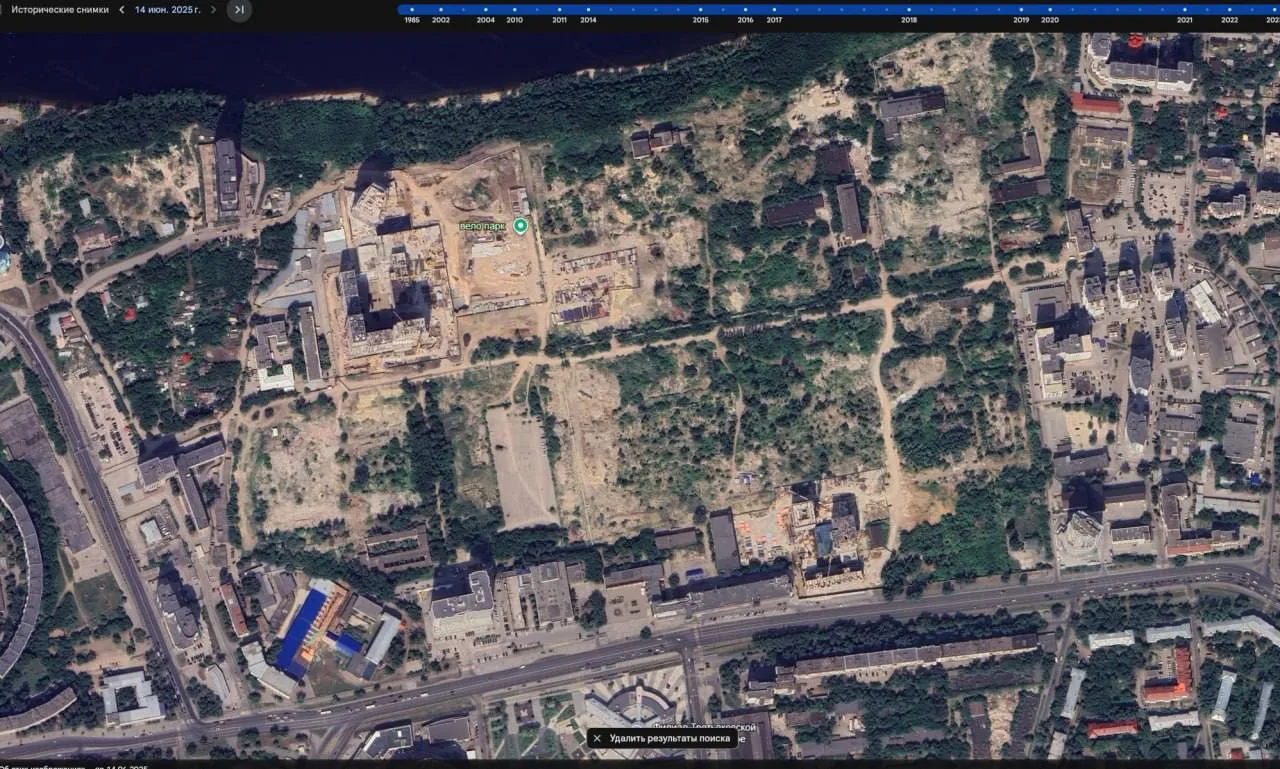Select the 2020 timeline marker
The width and height of the screenshot is (1280, 769).
[1050, 10]
